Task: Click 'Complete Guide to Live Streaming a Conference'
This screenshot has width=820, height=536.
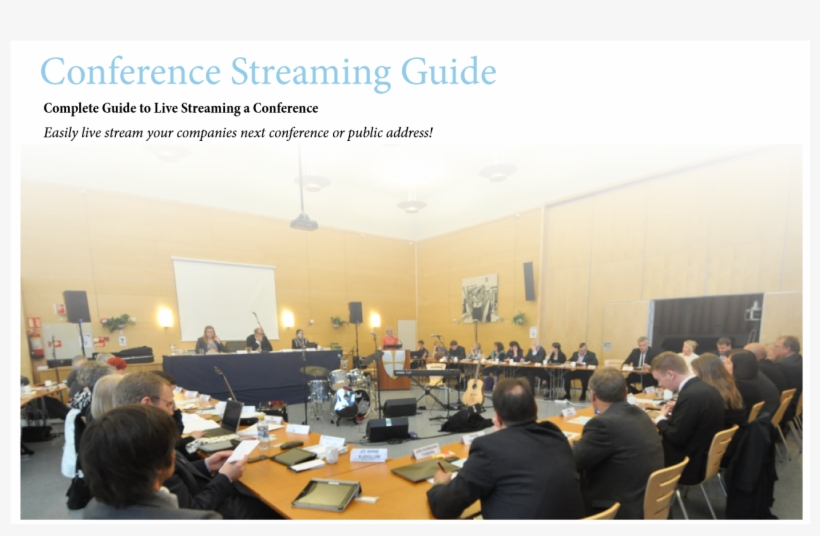Action: click(x=181, y=108)
